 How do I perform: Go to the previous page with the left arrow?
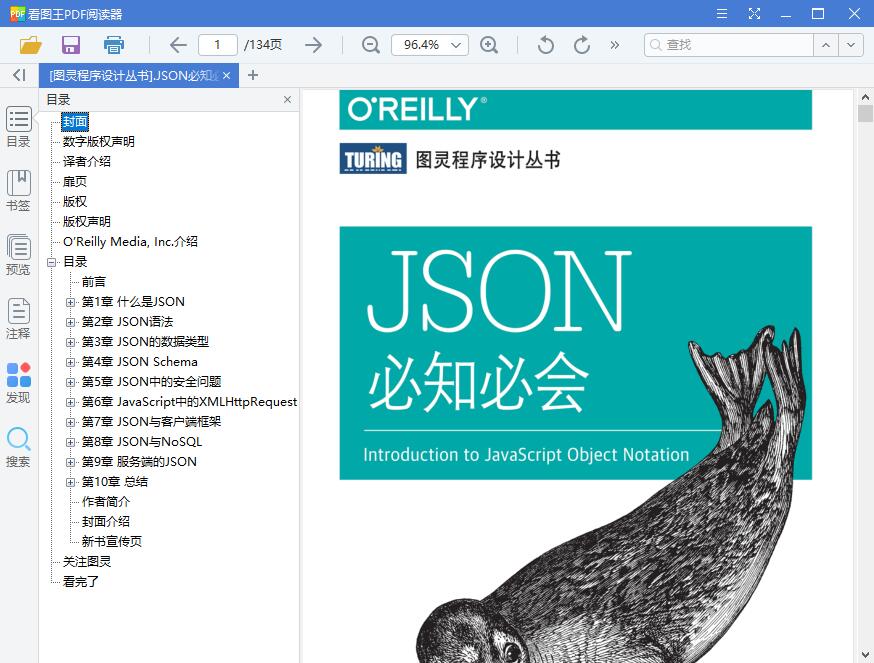pyautogui.click(x=178, y=45)
